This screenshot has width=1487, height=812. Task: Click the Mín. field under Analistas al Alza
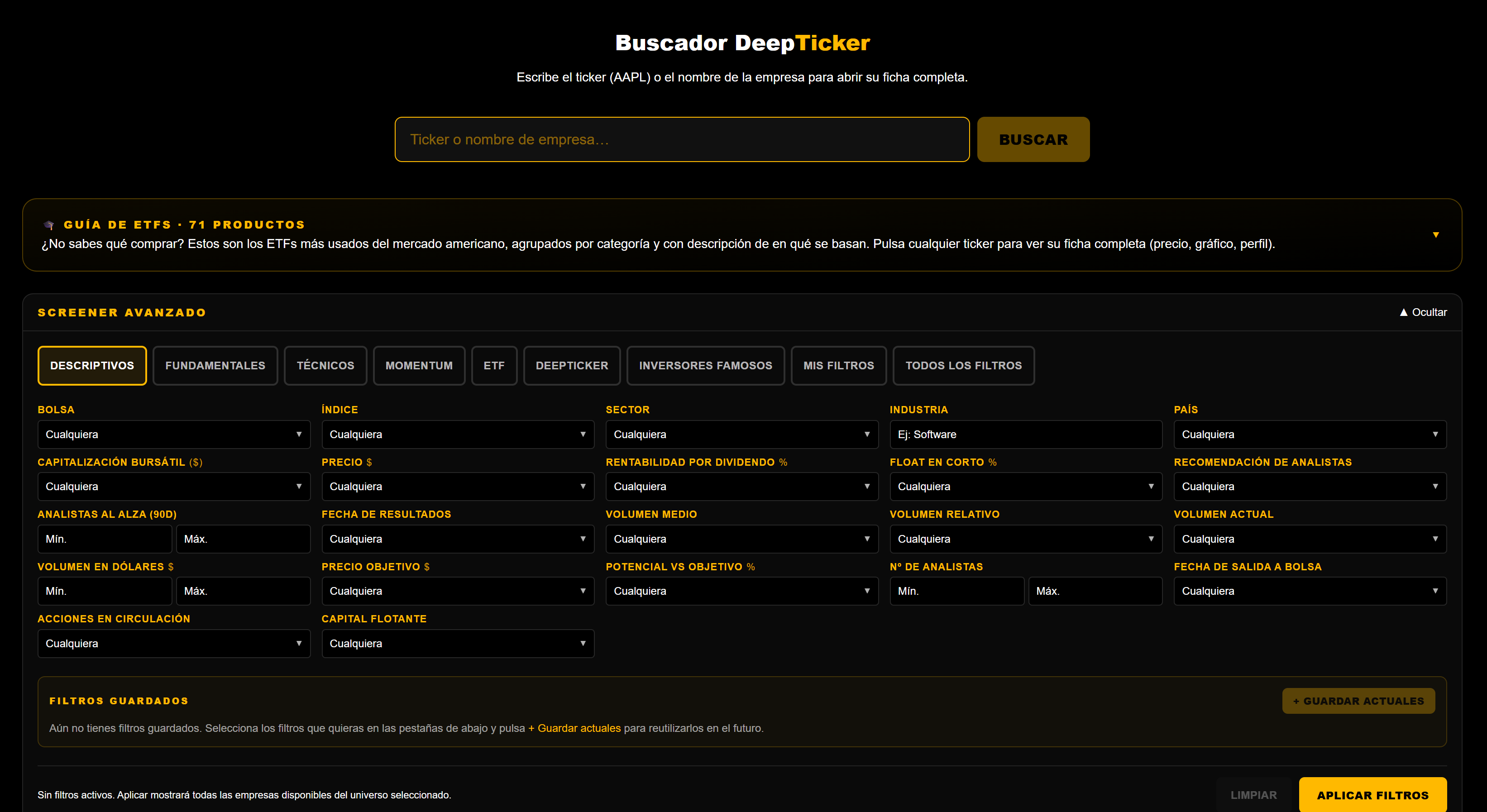pos(105,539)
